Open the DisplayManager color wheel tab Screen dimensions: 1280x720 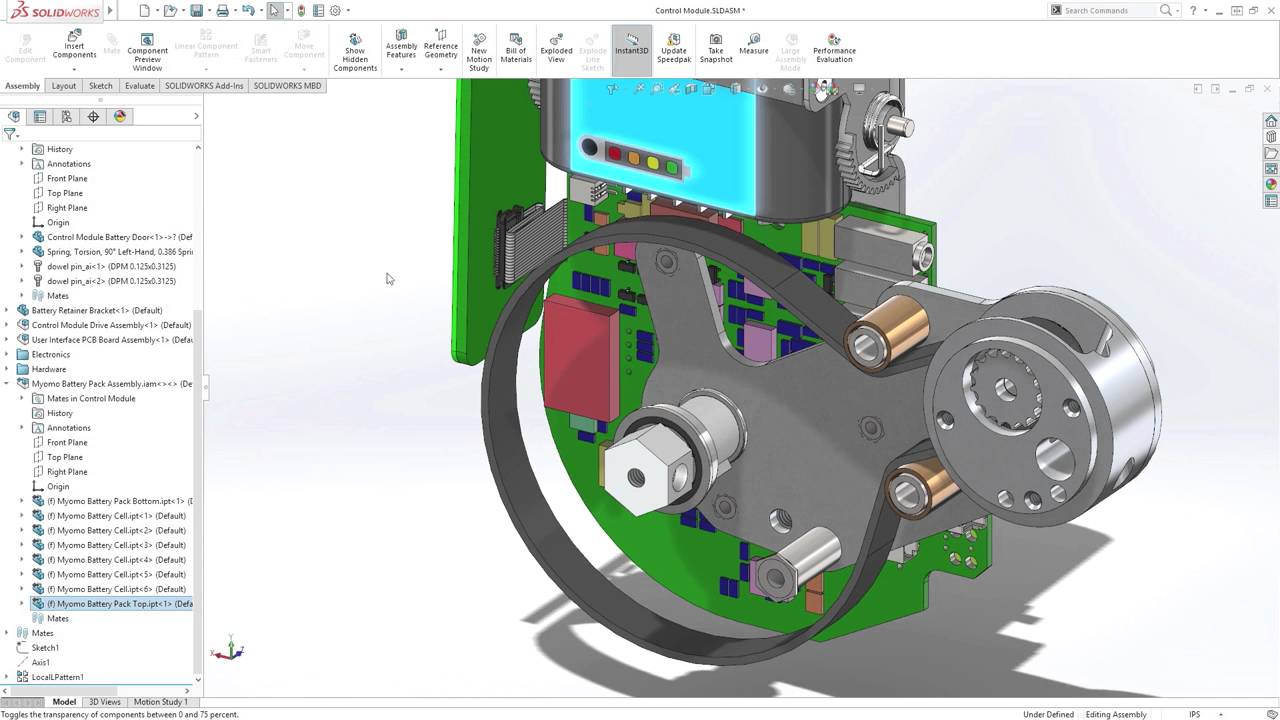click(120, 116)
